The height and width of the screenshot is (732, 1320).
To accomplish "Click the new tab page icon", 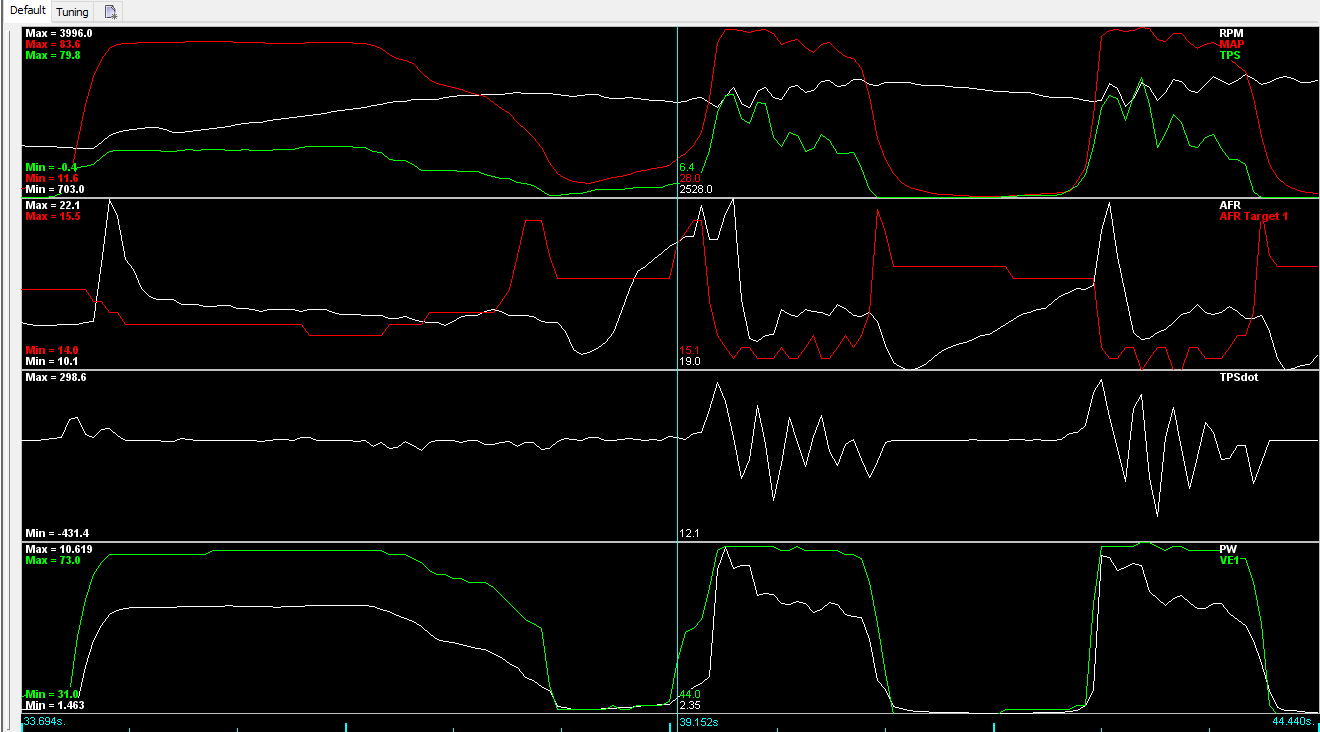I will coord(111,12).
